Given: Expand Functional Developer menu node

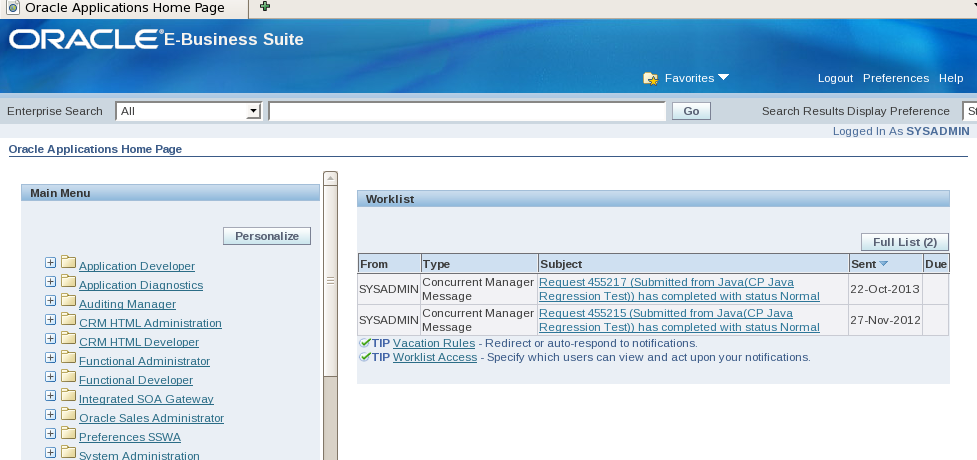Looking at the screenshot, I should [50, 376].
